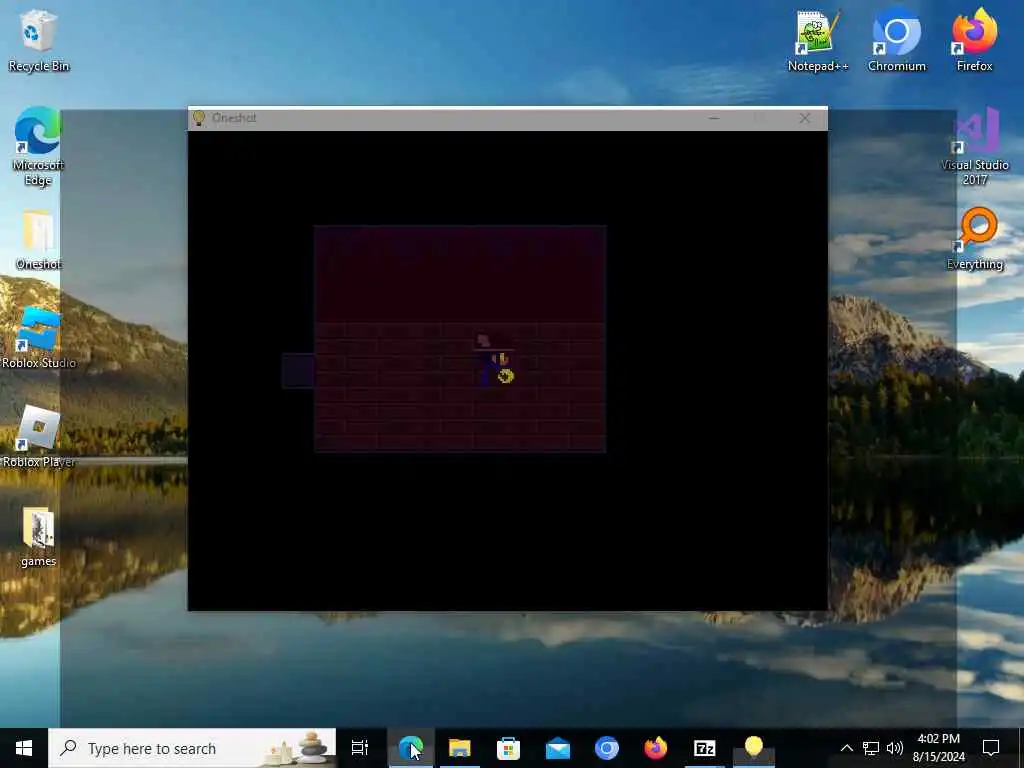The width and height of the screenshot is (1024, 768).
Task: Launch Chromium from the desktop shortcut
Action: point(897,40)
